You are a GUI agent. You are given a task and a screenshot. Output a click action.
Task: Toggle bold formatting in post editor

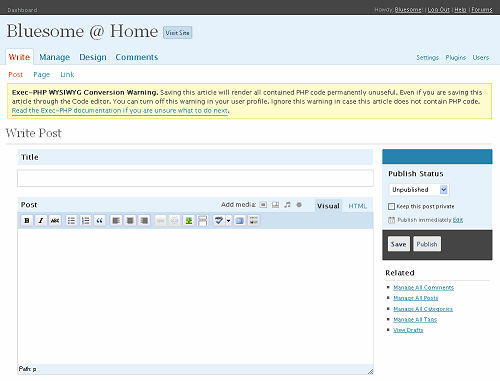pos(27,221)
